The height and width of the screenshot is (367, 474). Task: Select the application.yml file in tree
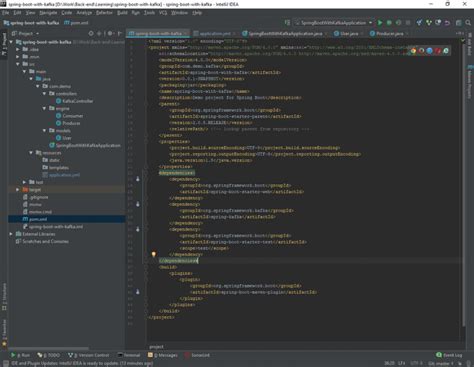(x=64, y=175)
